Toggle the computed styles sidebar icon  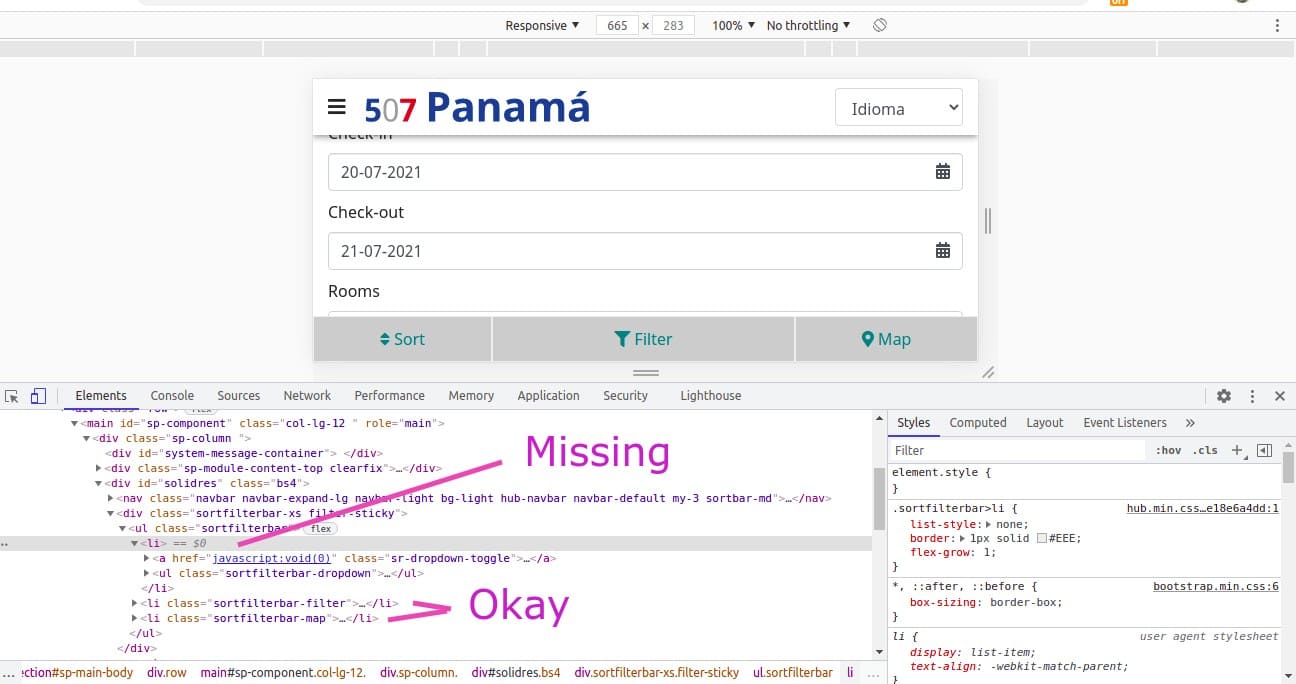click(x=1264, y=450)
